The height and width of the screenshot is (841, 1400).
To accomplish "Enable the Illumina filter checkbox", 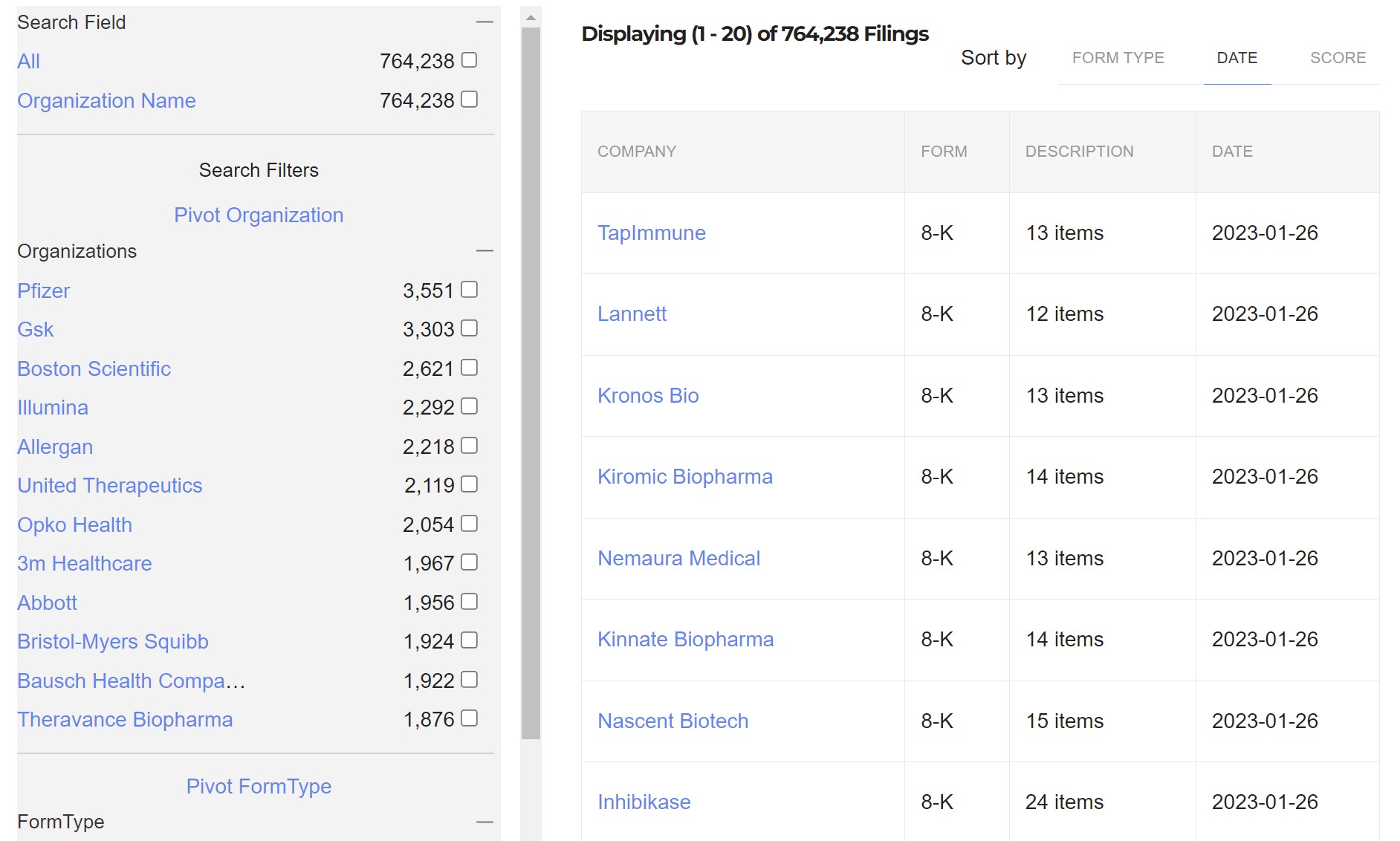I will (469, 406).
